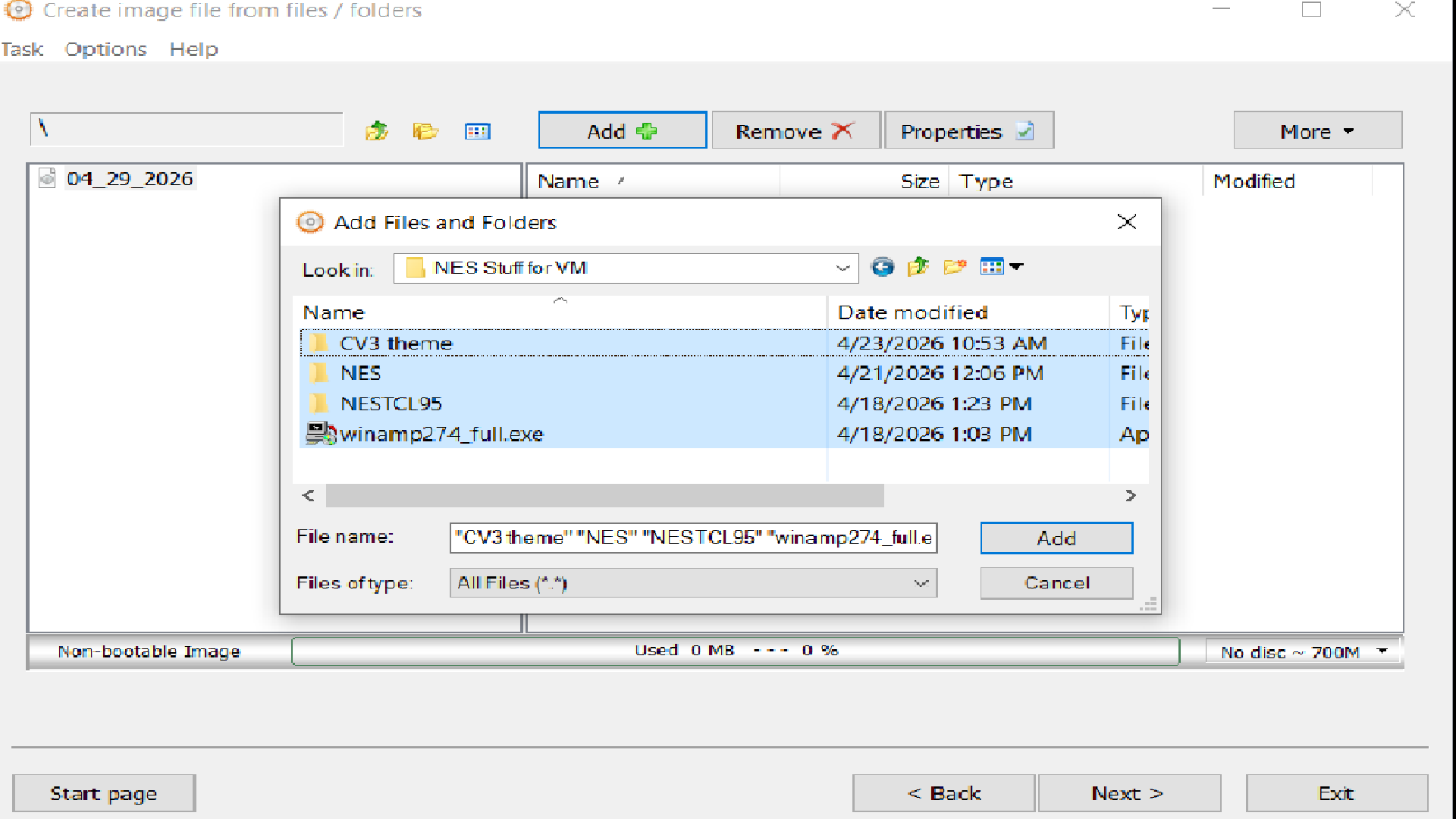
Task: Select the winamp274_full.exe file
Action: [441, 434]
